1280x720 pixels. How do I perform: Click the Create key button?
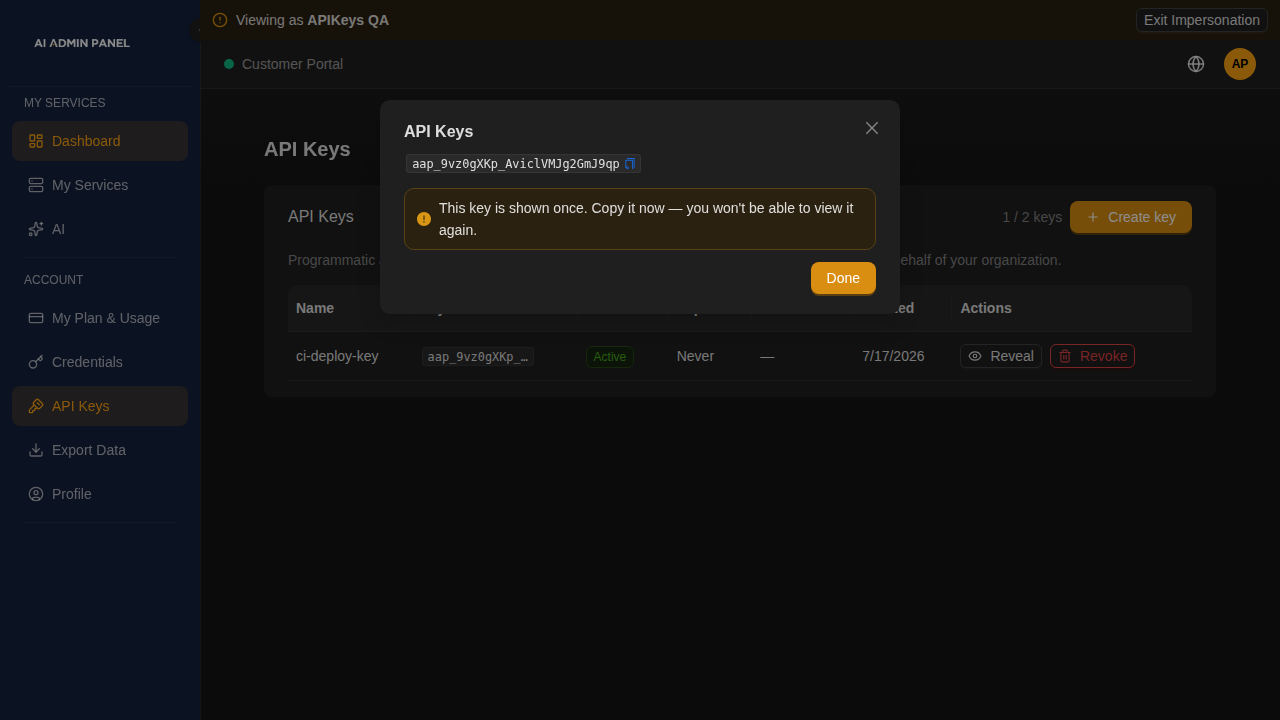(x=1131, y=217)
